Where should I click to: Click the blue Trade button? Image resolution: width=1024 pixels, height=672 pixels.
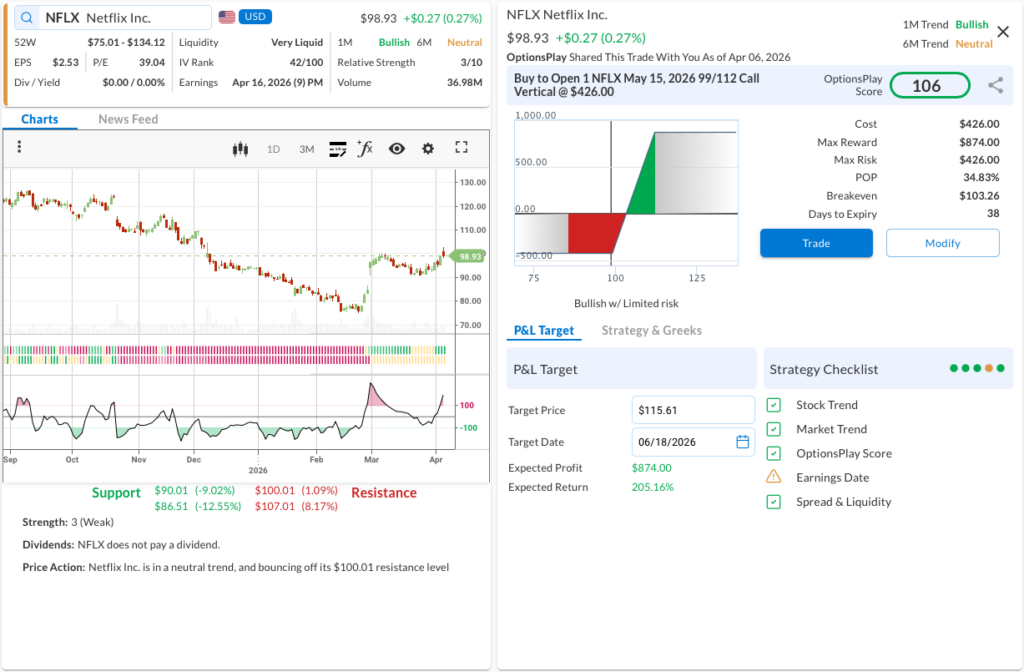click(x=816, y=243)
